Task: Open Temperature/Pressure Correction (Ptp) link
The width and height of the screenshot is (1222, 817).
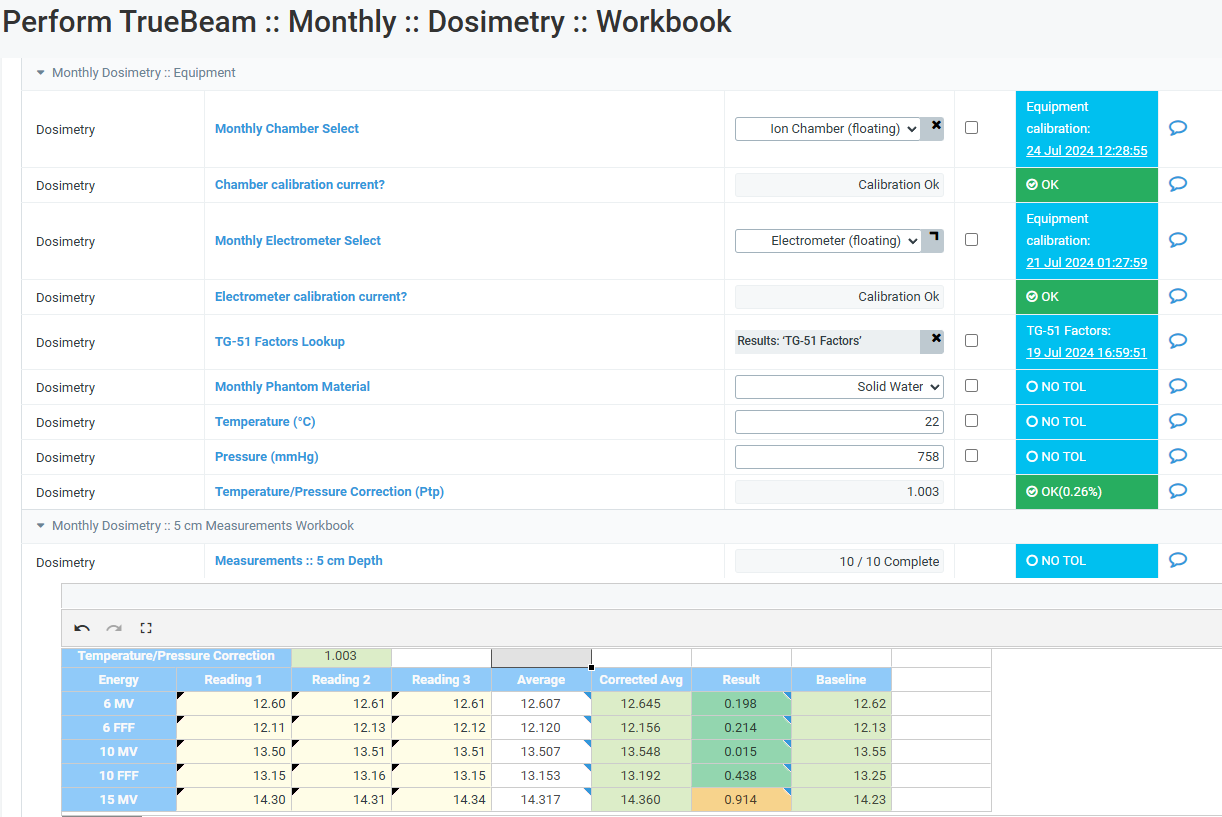Action: point(329,491)
